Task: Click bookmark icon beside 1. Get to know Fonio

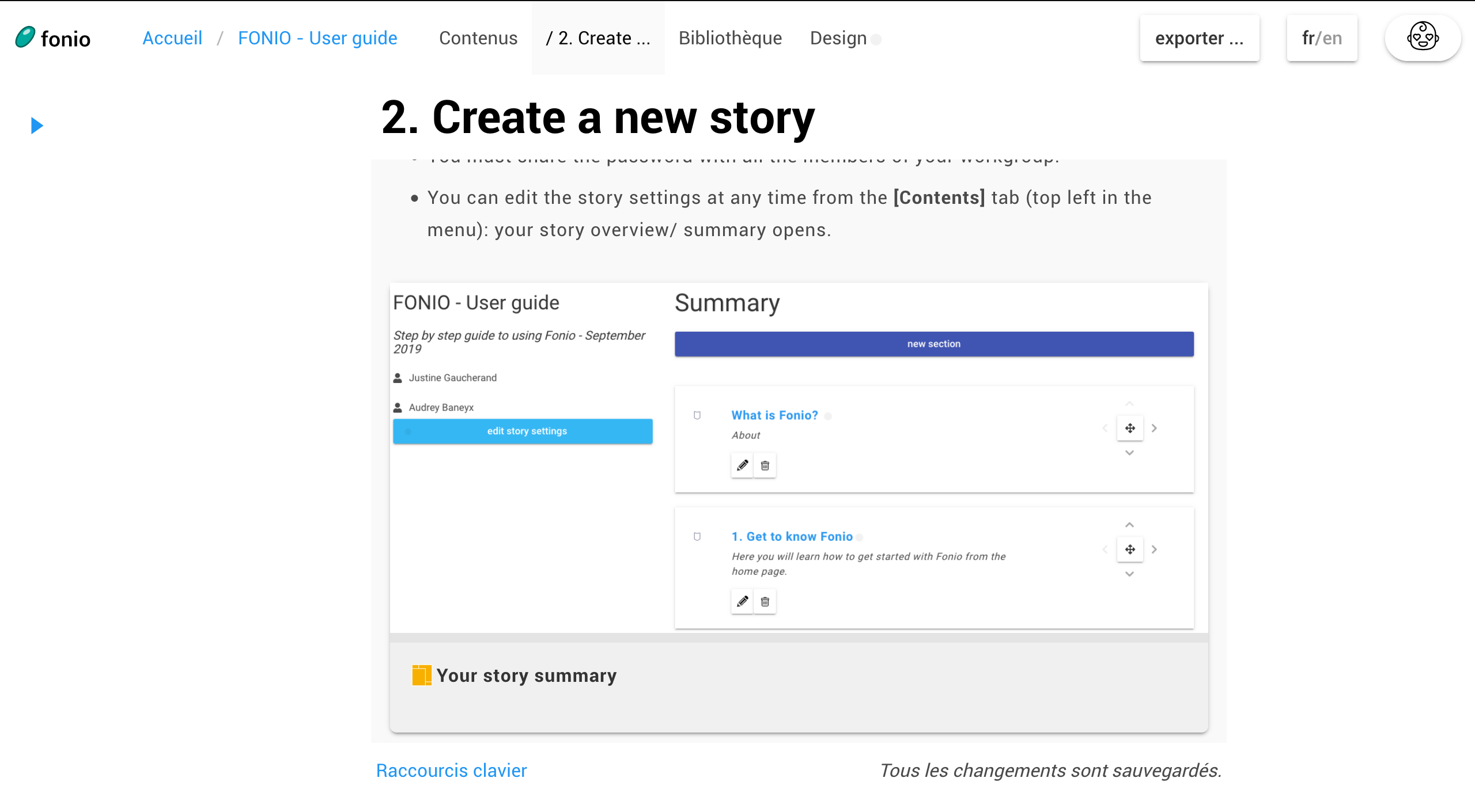Action: coord(697,537)
